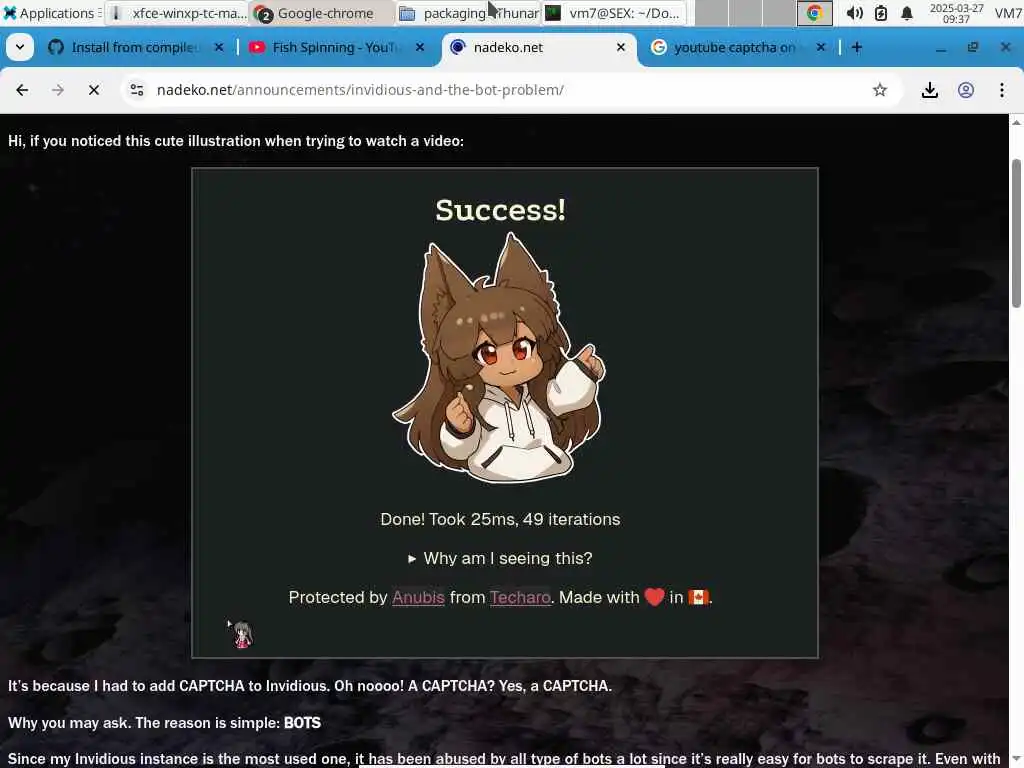Open the Chrome profile icon
1024x768 pixels.
[x=966, y=90]
